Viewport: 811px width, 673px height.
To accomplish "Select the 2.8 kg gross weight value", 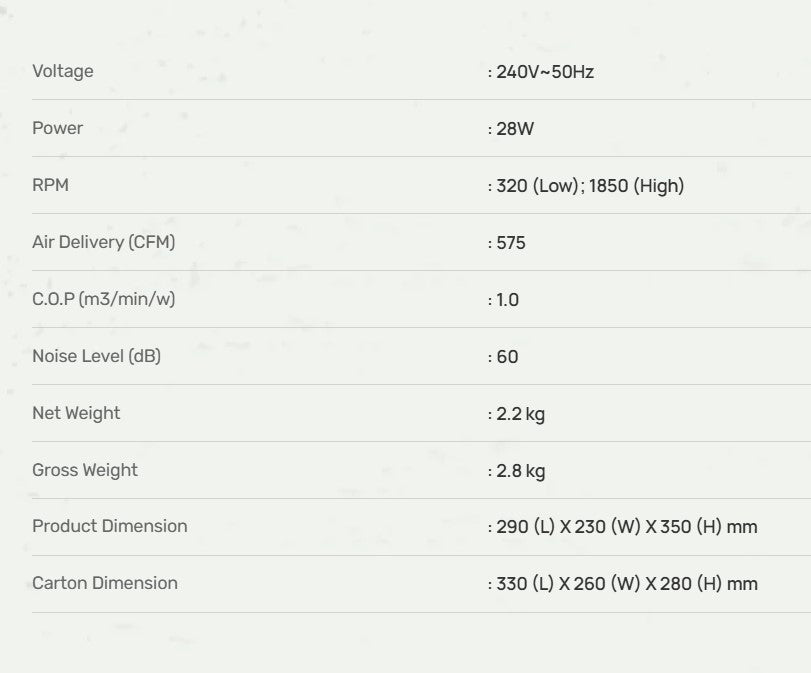I will [521, 471].
